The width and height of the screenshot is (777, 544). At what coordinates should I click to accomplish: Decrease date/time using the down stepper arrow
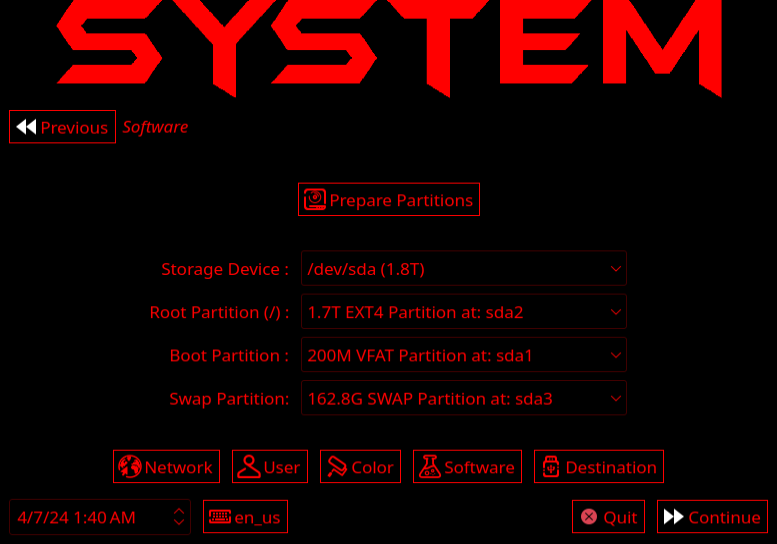coord(179,523)
